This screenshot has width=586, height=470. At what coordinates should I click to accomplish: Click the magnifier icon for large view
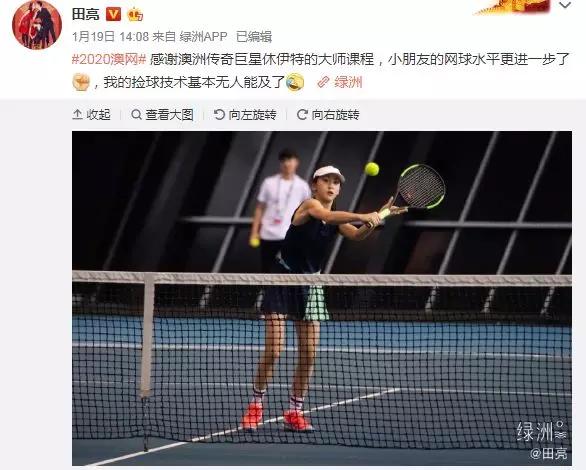click(x=136, y=114)
